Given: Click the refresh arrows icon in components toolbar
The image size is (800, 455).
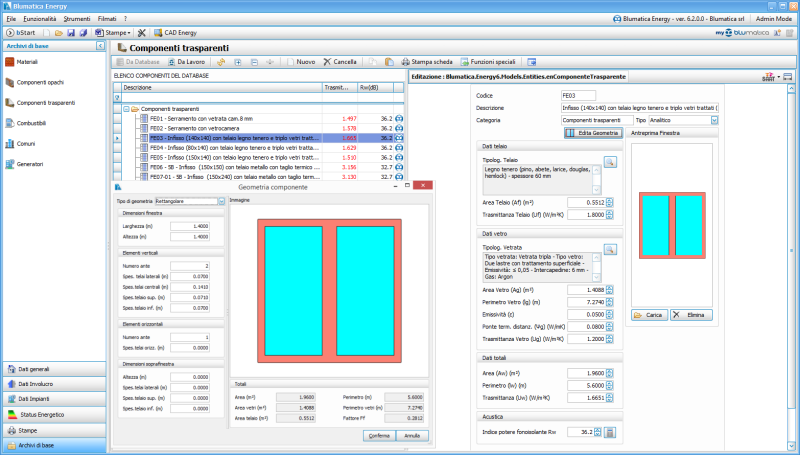Looking at the screenshot, I should click(x=221, y=62).
